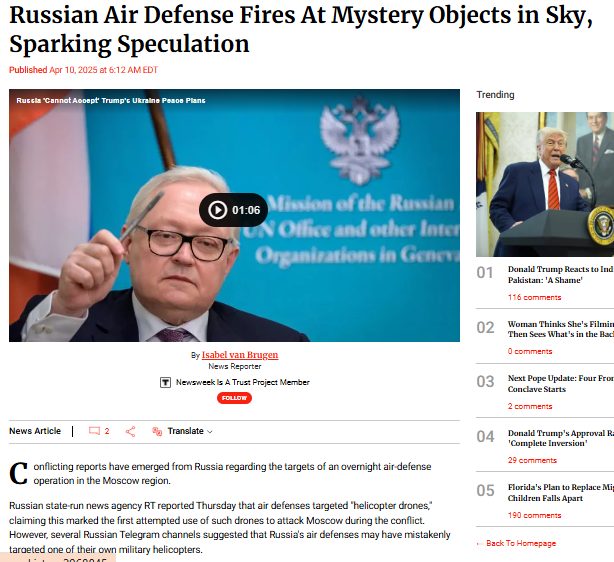Play the video about Trump's Ukraine peace plans
The height and width of the screenshot is (562, 614).
(x=233, y=210)
